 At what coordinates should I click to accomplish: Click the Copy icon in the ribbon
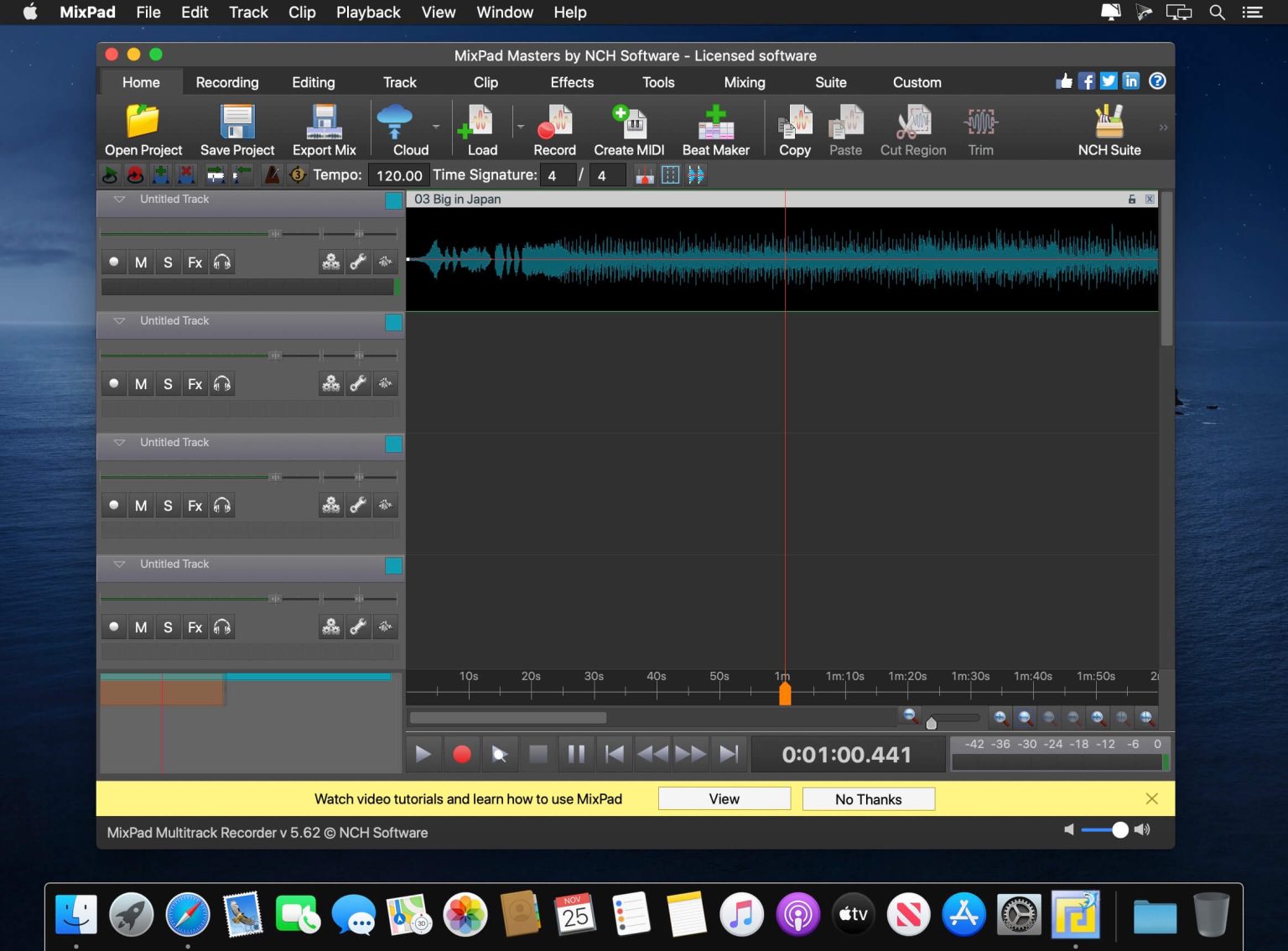click(793, 128)
